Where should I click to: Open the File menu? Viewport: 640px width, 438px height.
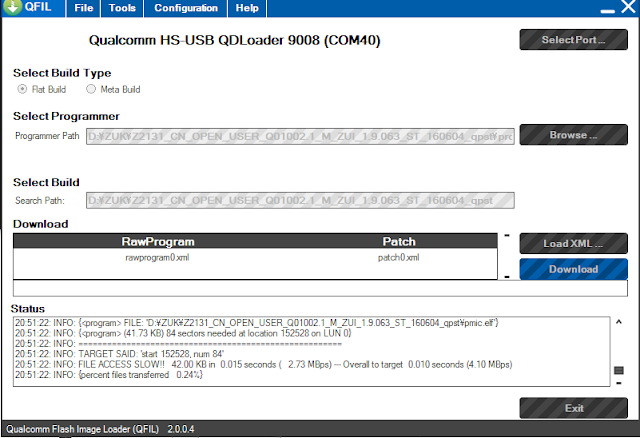pyautogui.click(x=84, y=8)
